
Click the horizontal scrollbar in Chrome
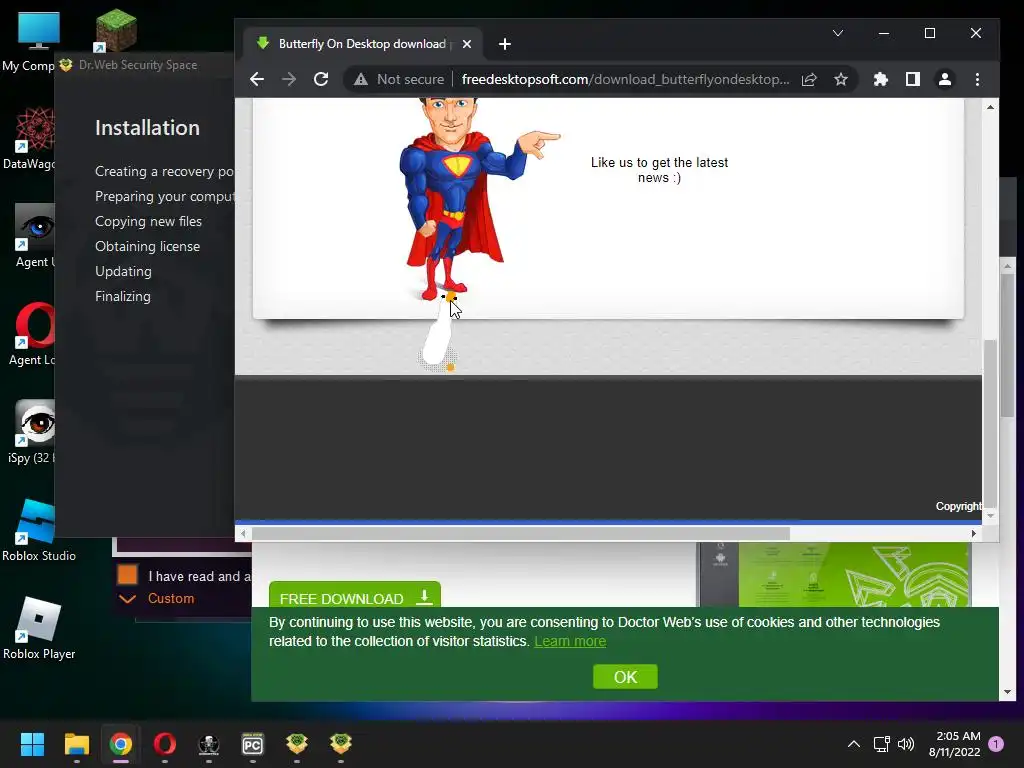point(521,534)
